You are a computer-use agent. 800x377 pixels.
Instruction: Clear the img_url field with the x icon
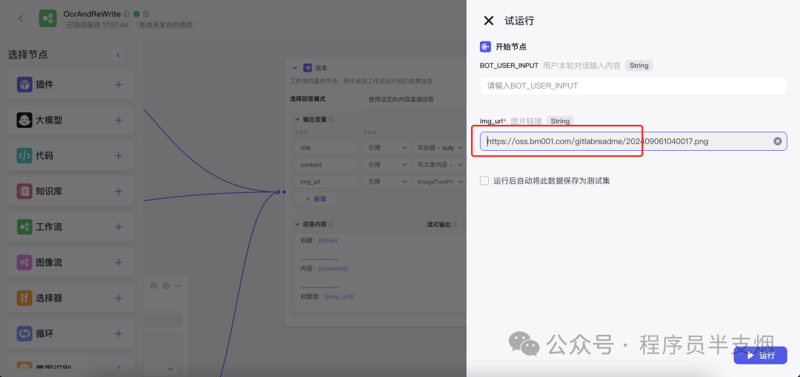pyautogui.click(x=777, y=141)
